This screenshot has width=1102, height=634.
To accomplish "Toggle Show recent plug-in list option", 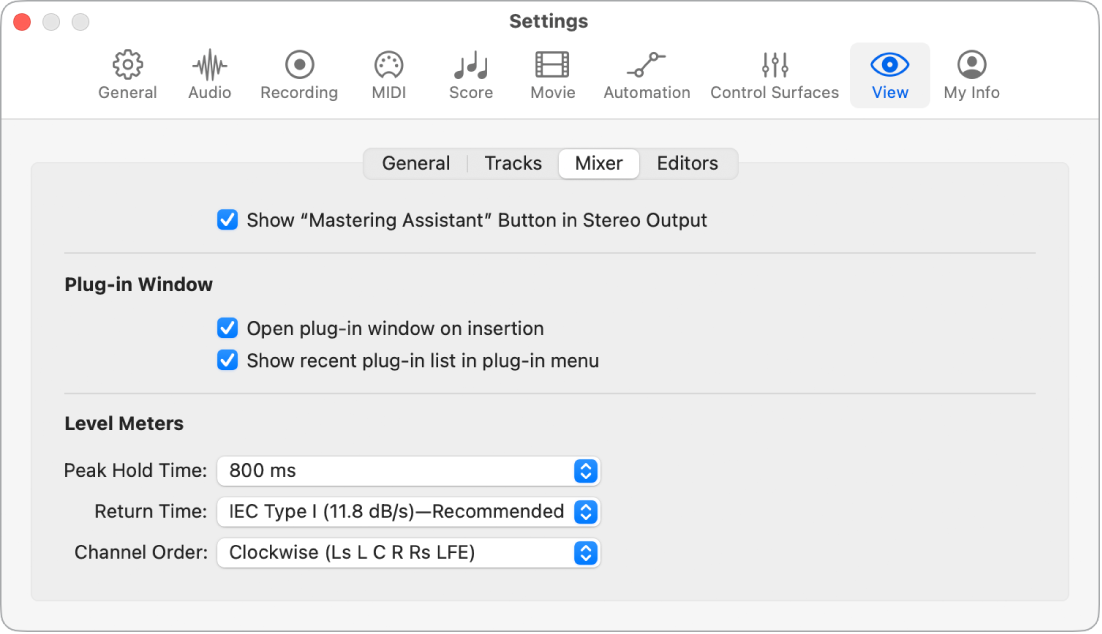I will click(227, 360).
